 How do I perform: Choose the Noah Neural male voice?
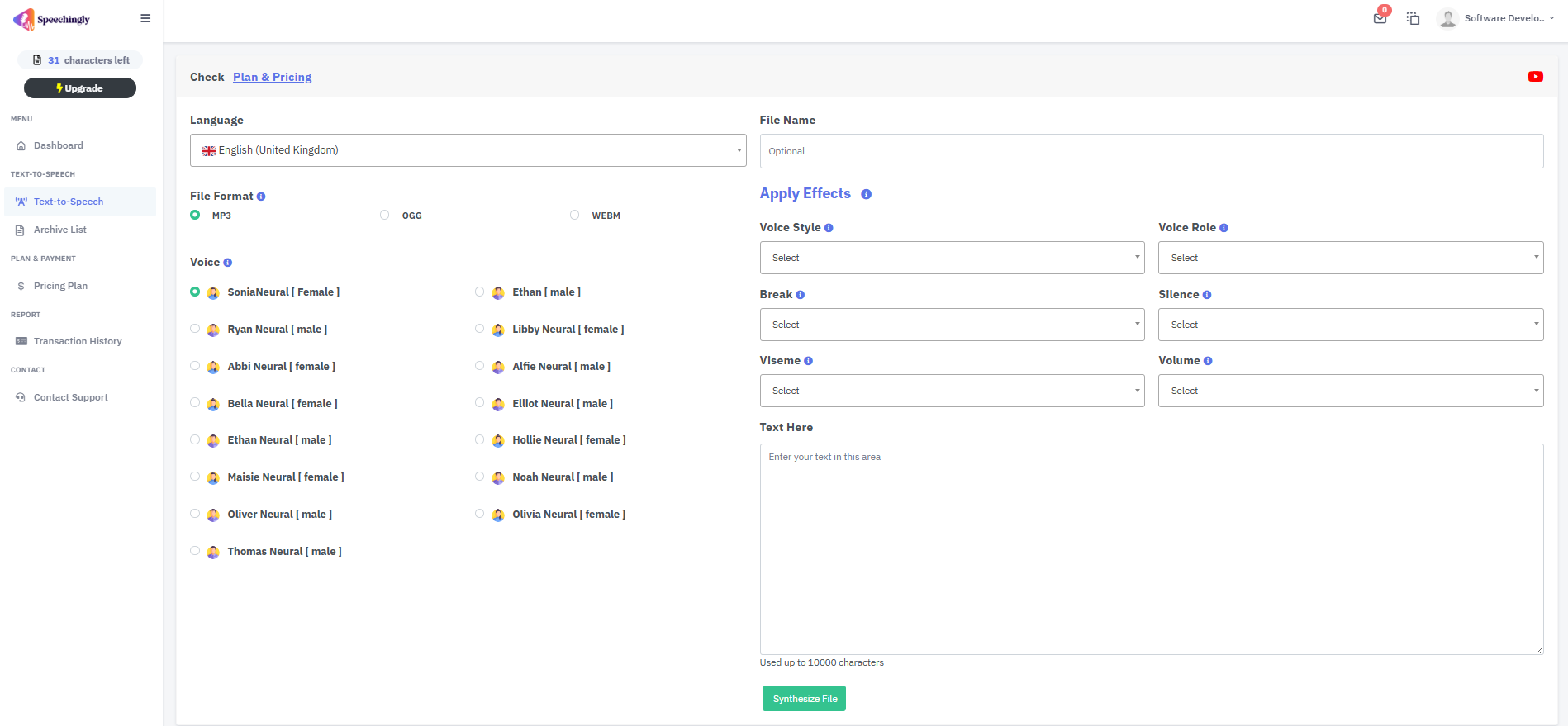point(480,477)
